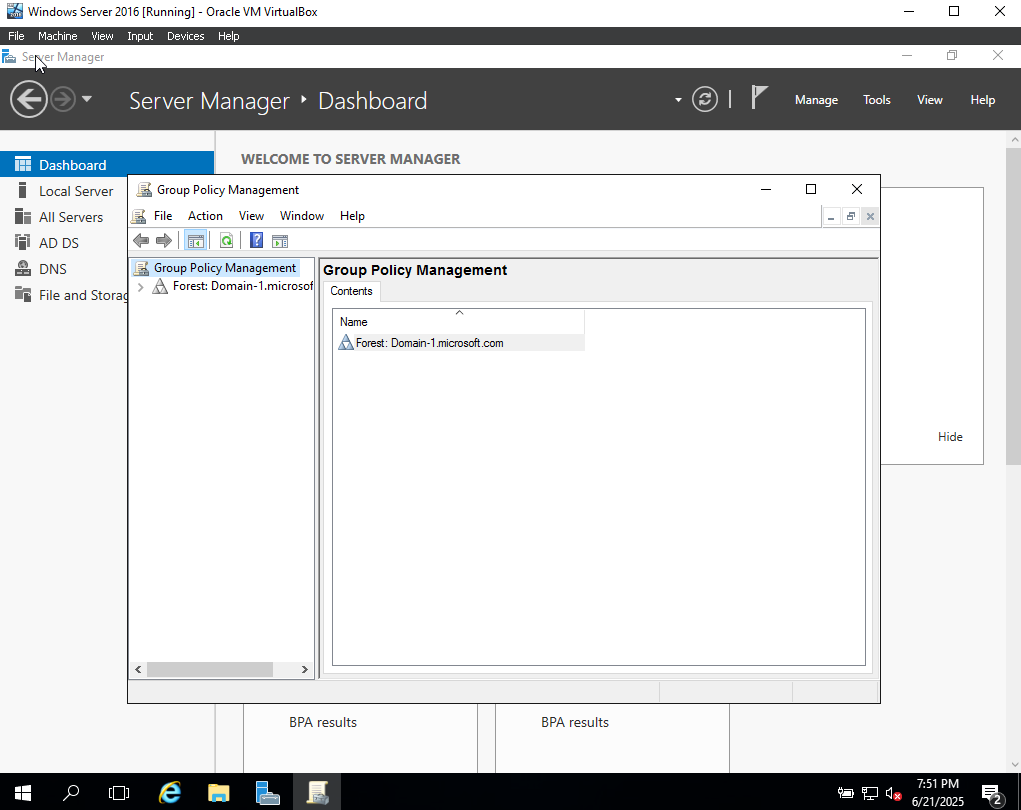Open the VirtualBox Devices menu
The width and height of the screenshot is (1021, 810).
pyautogui.click(x=186, y=36)
